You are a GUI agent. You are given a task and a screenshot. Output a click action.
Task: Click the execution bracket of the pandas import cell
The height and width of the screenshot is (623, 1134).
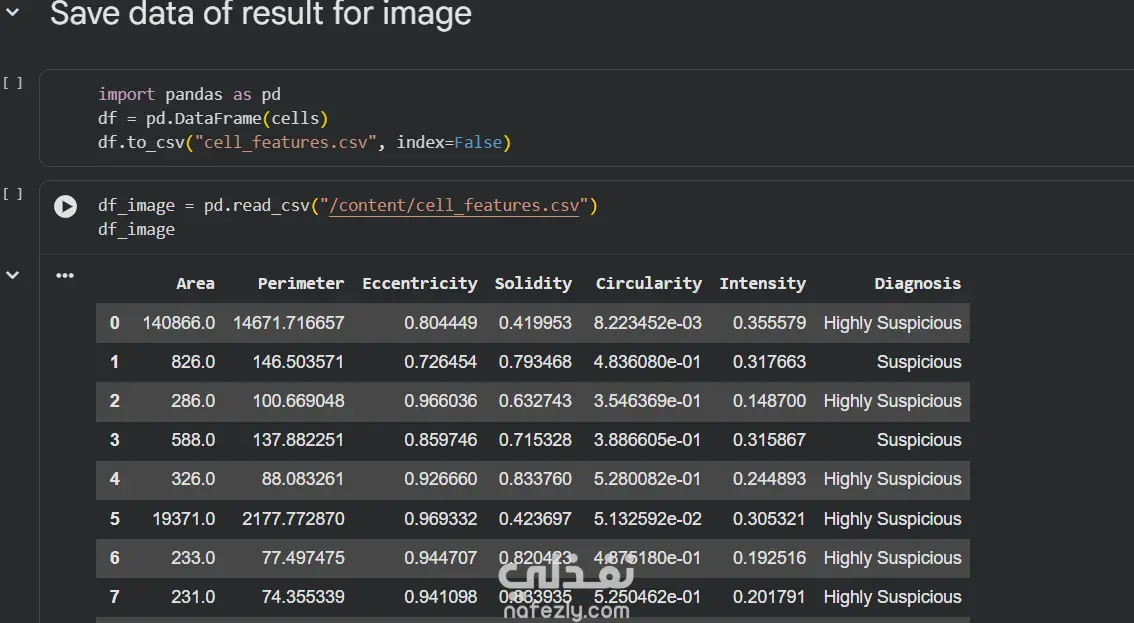[13, 83]
